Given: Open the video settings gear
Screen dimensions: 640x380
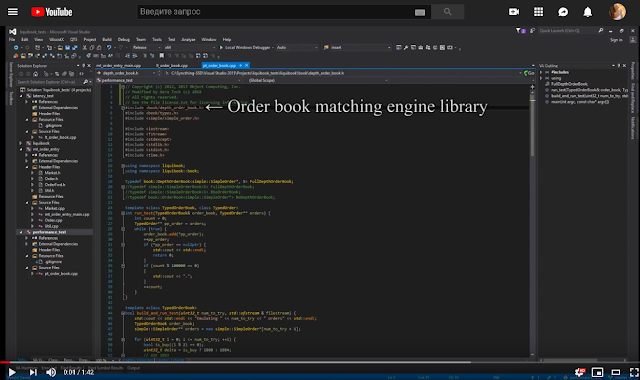Looking at the screenshot, I should tap(580, 372).
